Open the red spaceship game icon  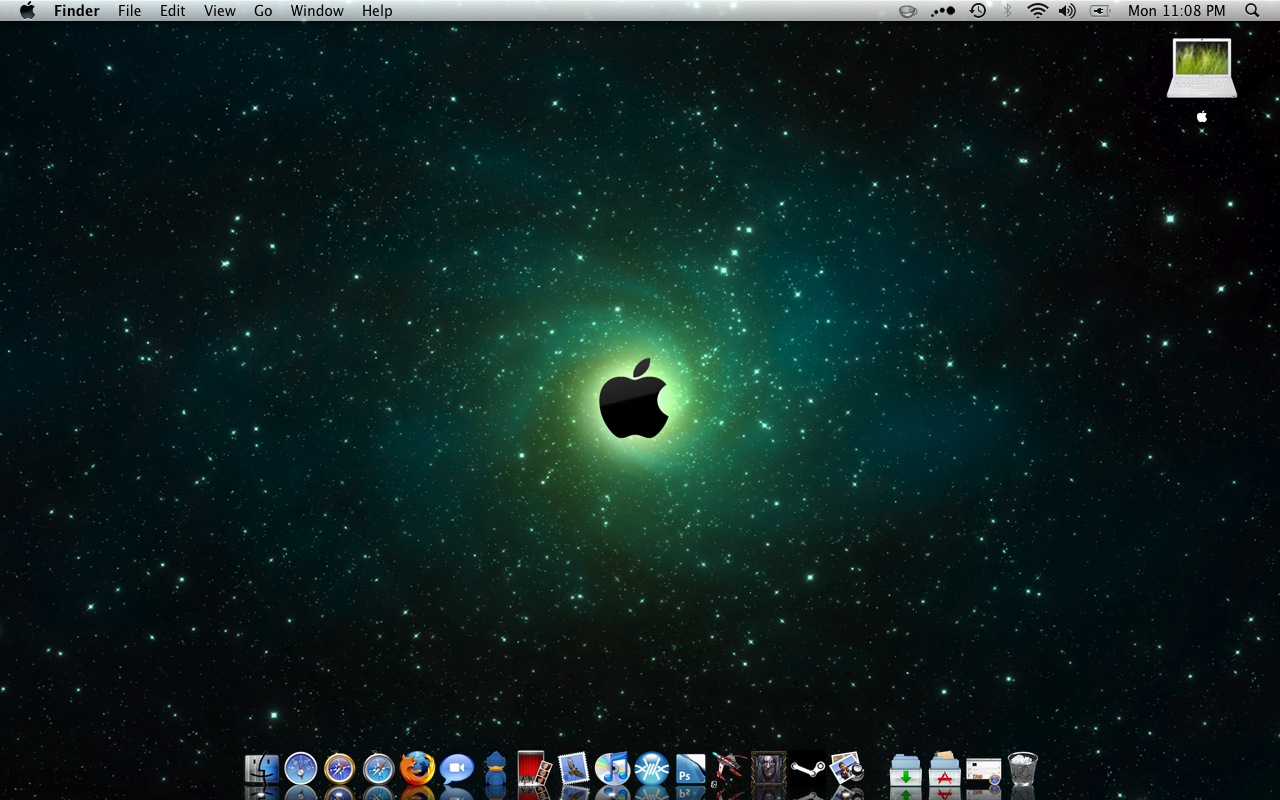730,769
